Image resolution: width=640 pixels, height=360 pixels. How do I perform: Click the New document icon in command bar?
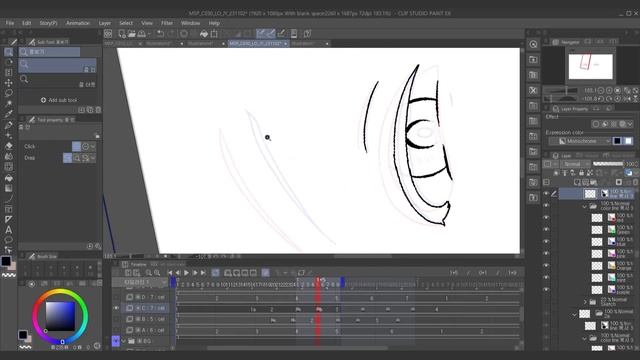coord(122,34)
